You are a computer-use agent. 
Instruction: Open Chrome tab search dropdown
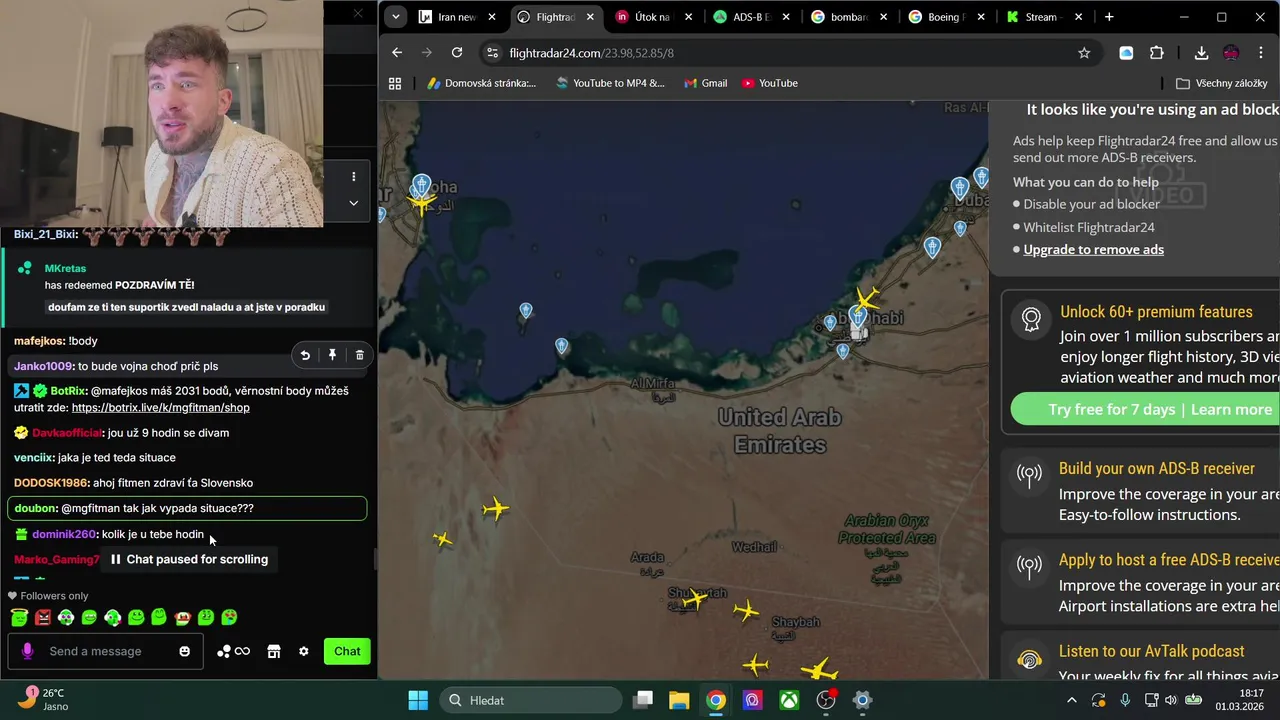pyautogui.click(x=396, y=17)
